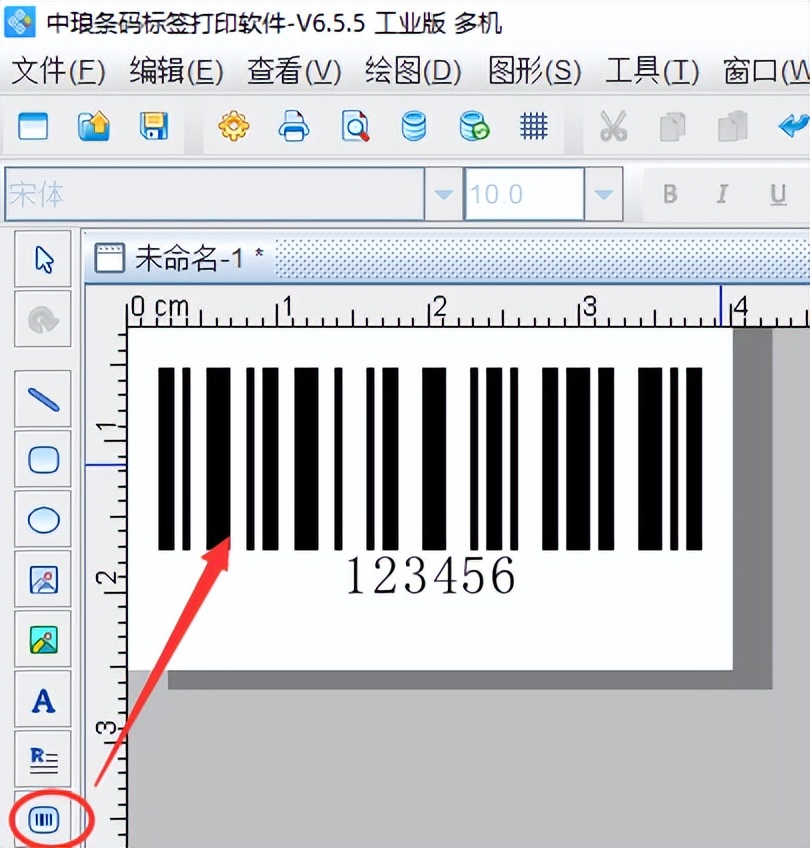Expand the font size dropdown
This screenshot has width=810, height=848.
point(603,194)
